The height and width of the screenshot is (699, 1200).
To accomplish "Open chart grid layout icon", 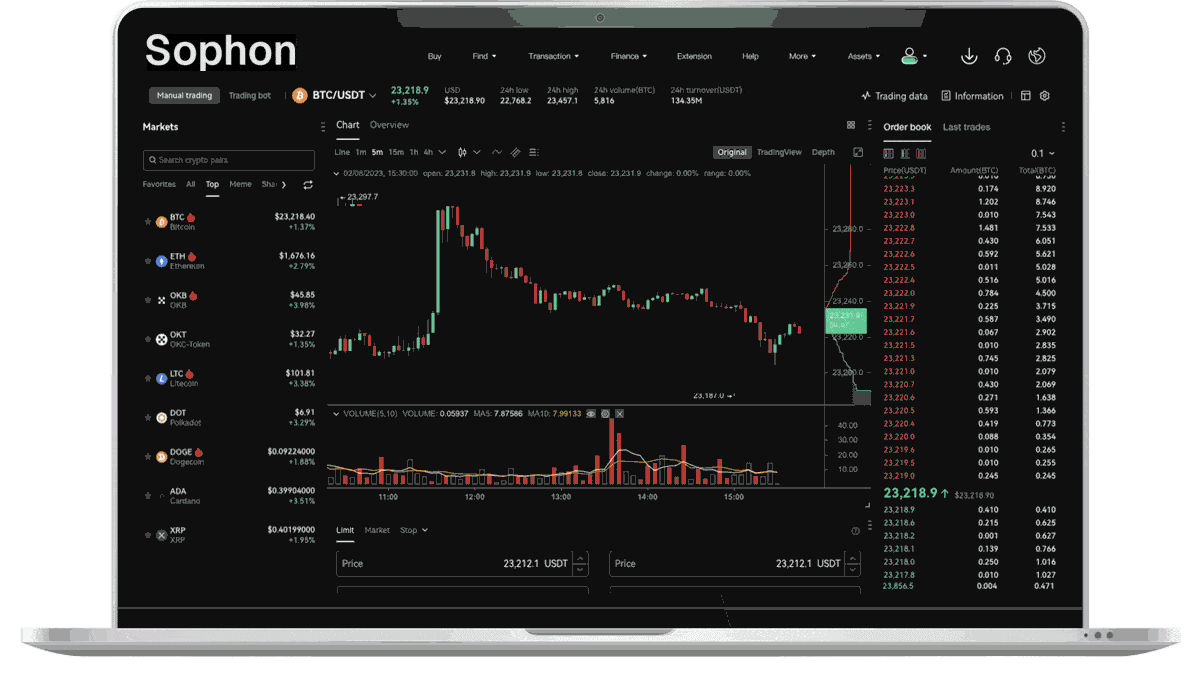I will 851,126.
